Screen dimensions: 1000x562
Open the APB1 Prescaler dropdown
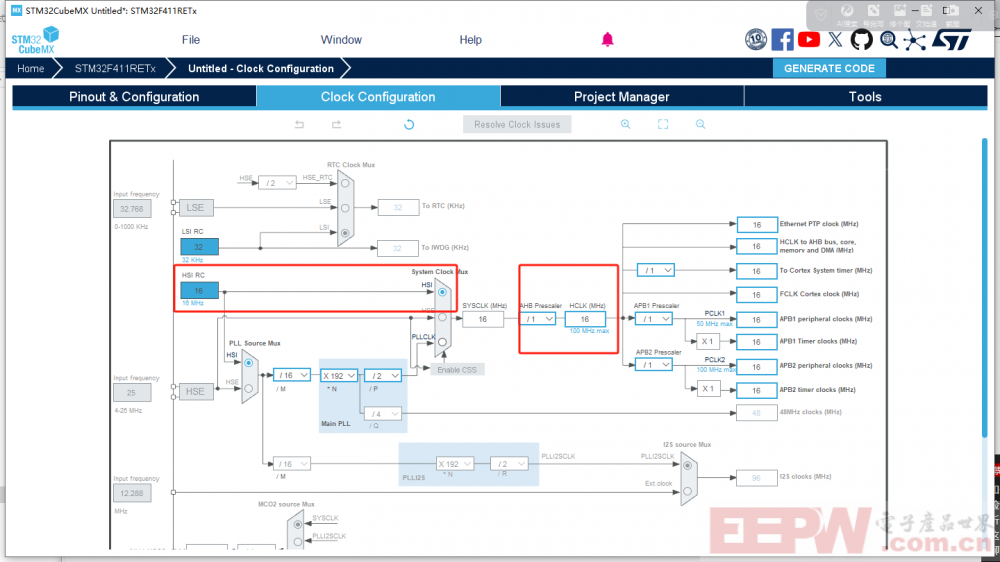[654, 318]
